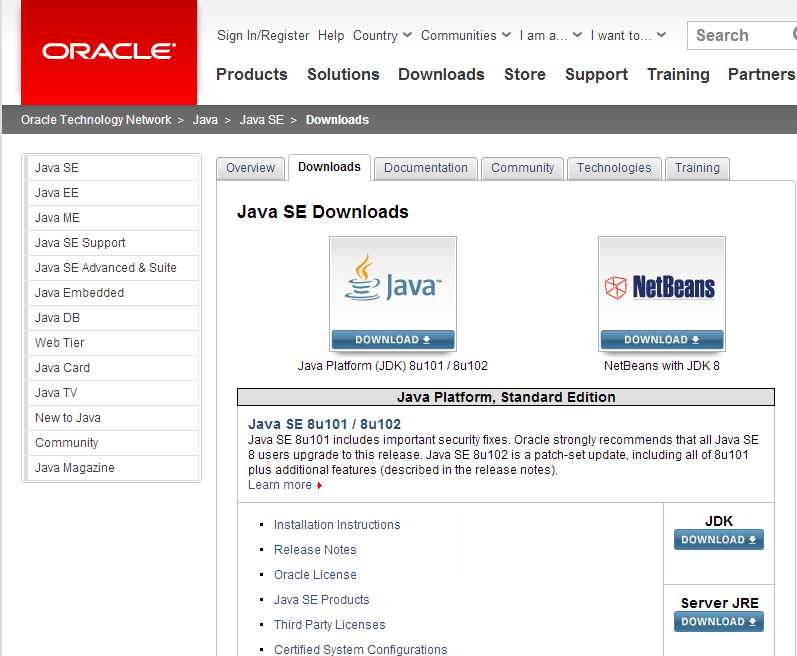Open Certified System Configurations link
Image resolution: width=797 pixels, height=656 pixels.
[360, 649]
